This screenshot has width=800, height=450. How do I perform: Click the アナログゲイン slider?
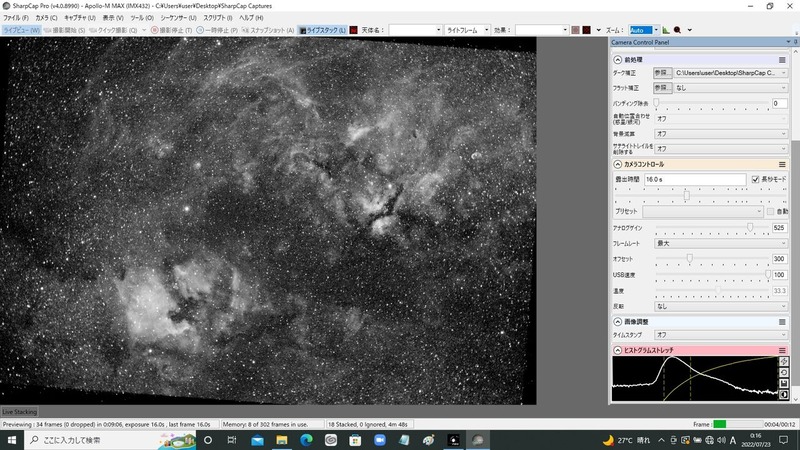712,228
